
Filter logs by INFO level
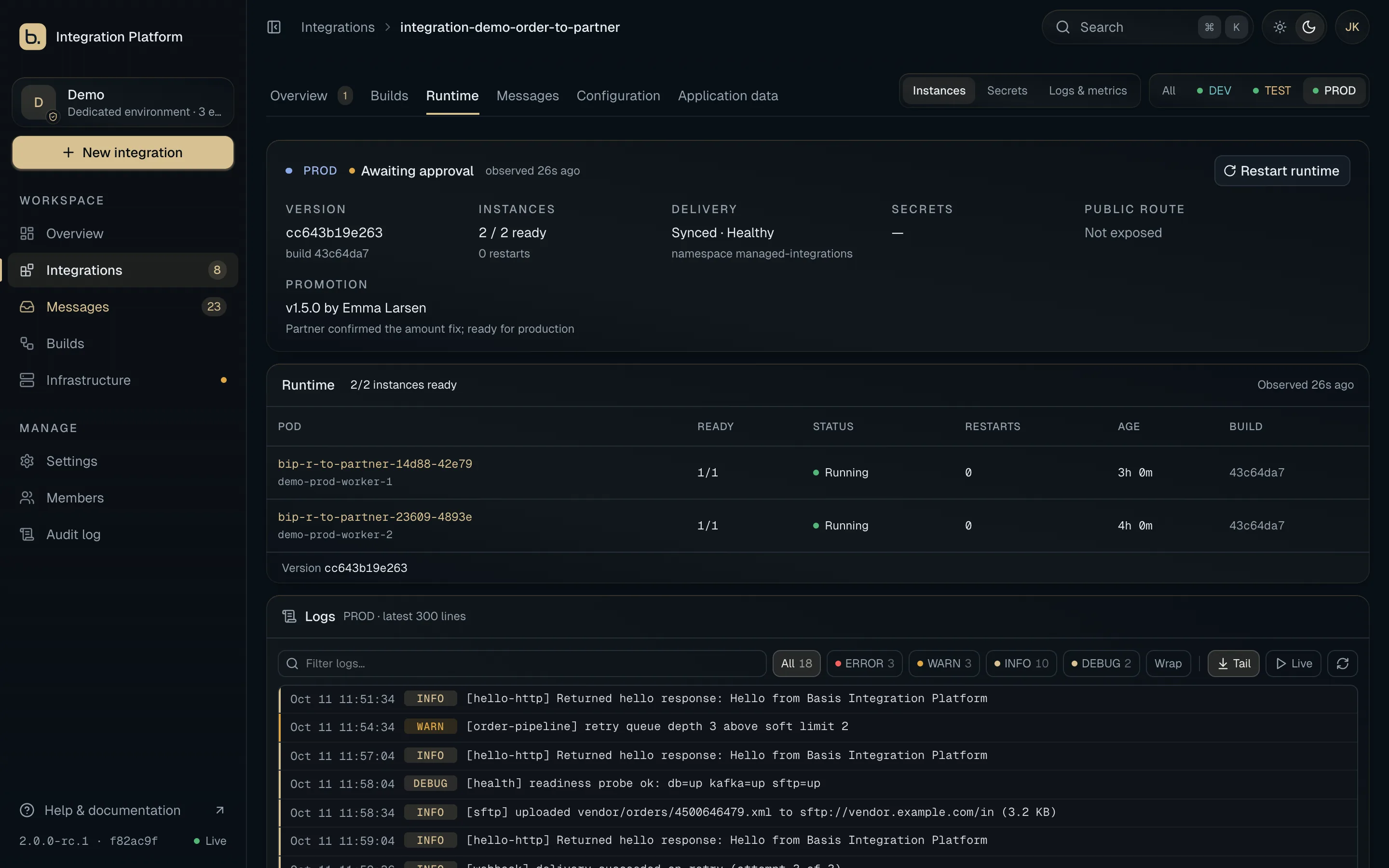(1021, 664)
